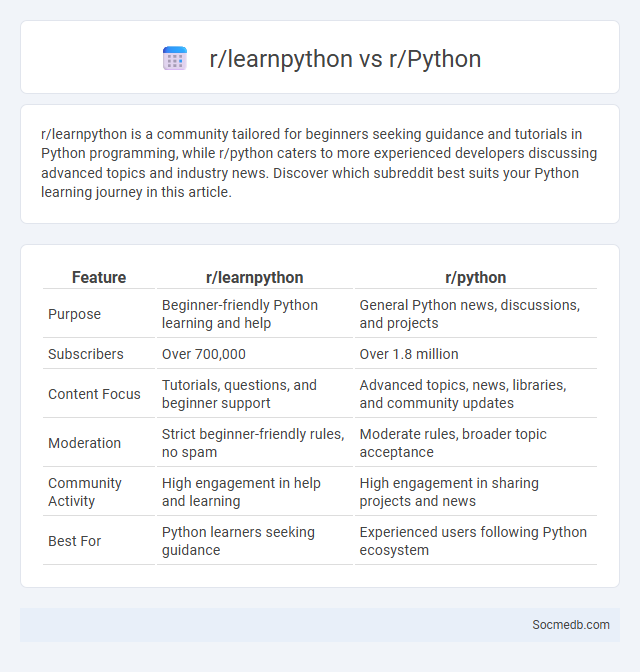640x672 pixels.
Task: Select 'Experienced users following Python ecosystem' cell
Action: tap(476, 541)
